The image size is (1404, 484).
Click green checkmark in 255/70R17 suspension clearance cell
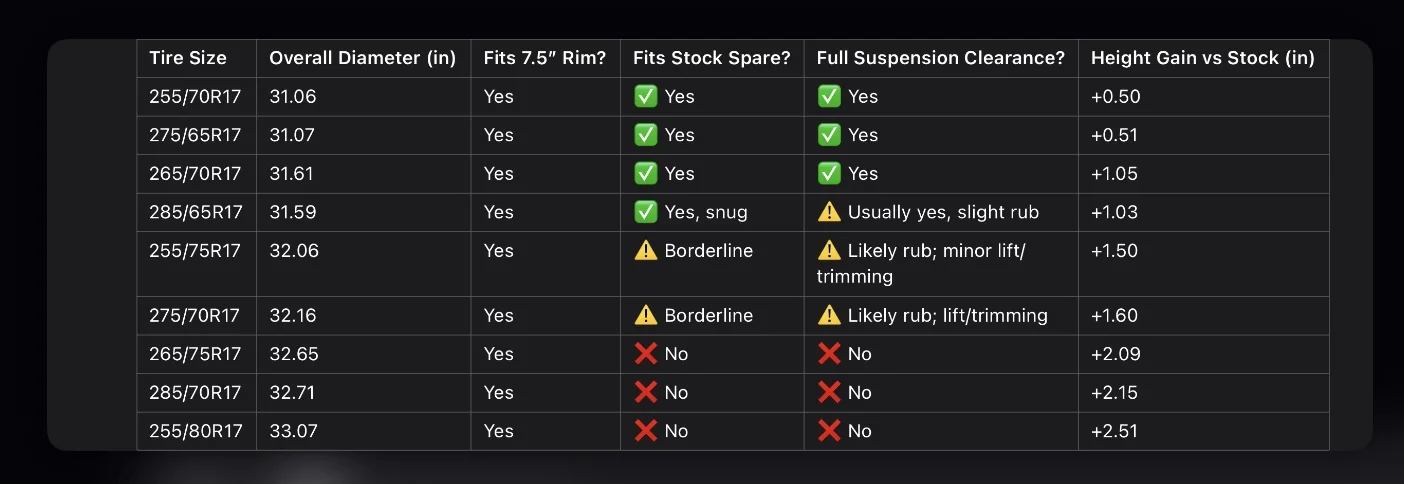click(x=829, y=97)
